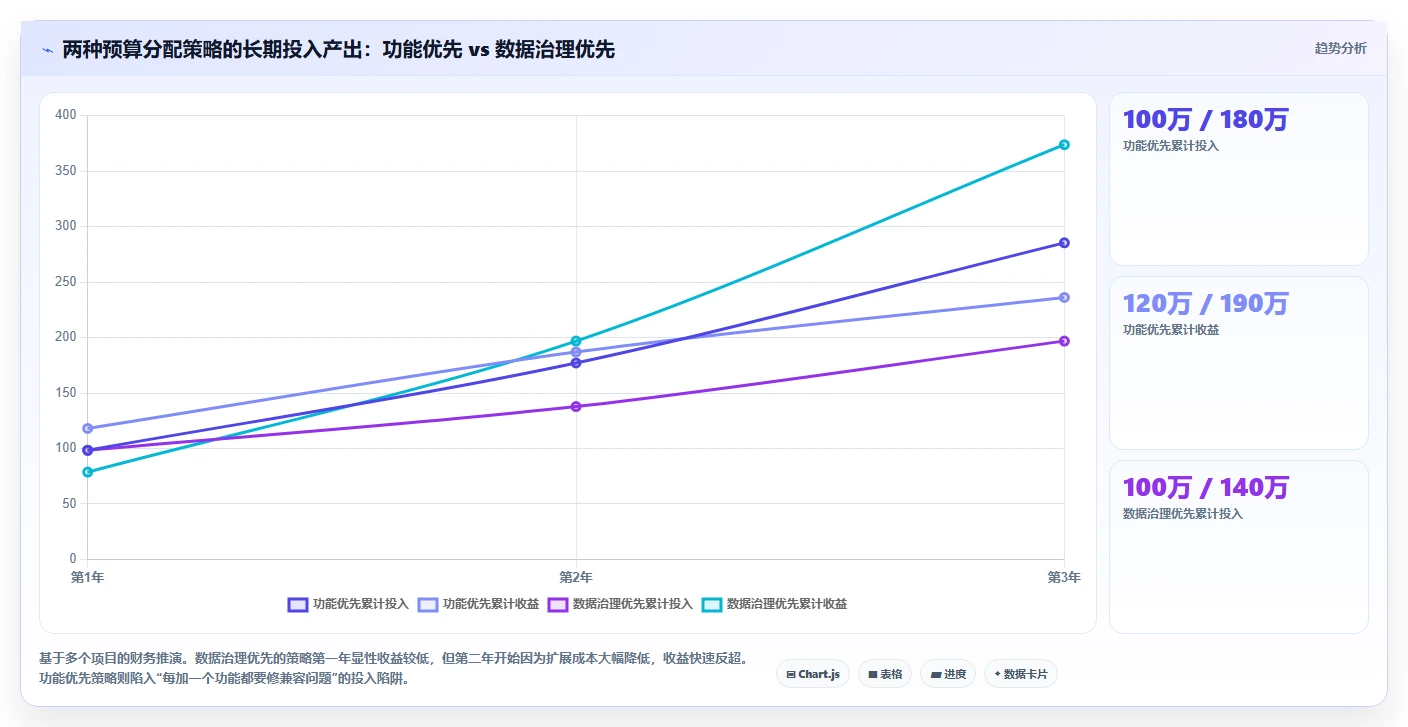Viewport: 1408px width, 727px height.
Task: Click the 350 y-axis label
Action: pos(66,171)
